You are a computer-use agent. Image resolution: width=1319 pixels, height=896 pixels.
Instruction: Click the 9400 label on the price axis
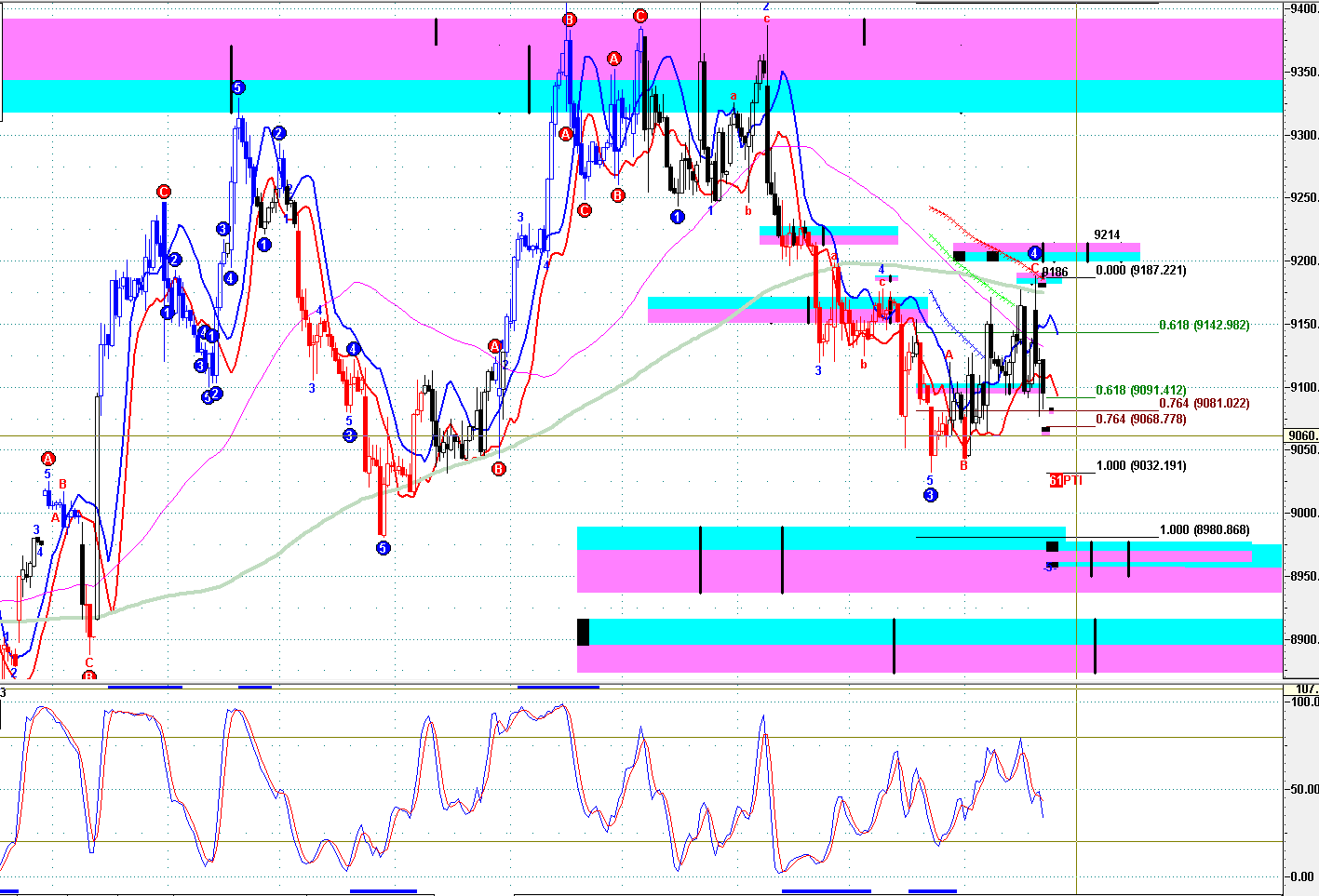(1302, 8)
